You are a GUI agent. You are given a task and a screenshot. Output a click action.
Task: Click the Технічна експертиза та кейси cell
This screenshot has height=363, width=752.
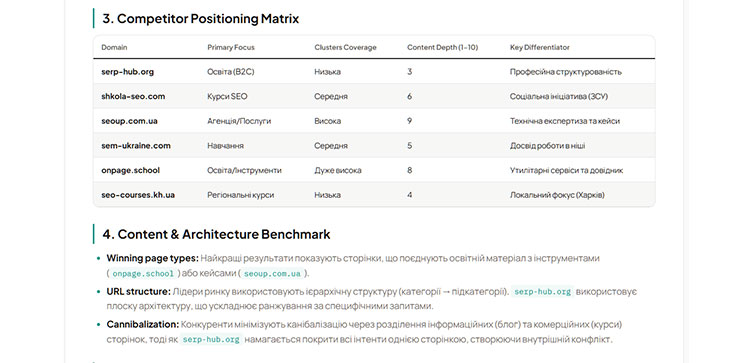pos(564,121)
